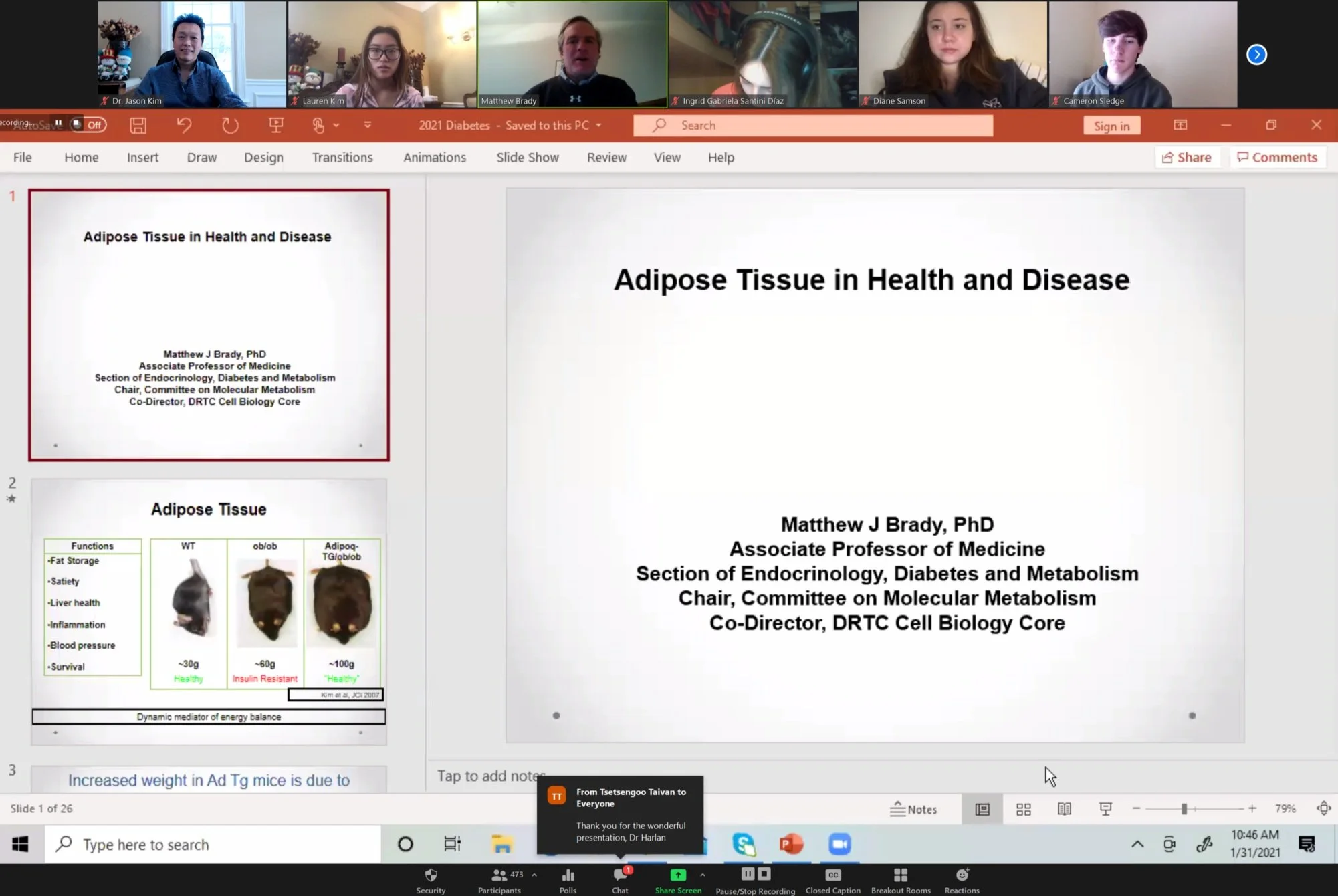Toggle Closed Caption in Zoom
1338x896 pixels.
click(832, 881)
